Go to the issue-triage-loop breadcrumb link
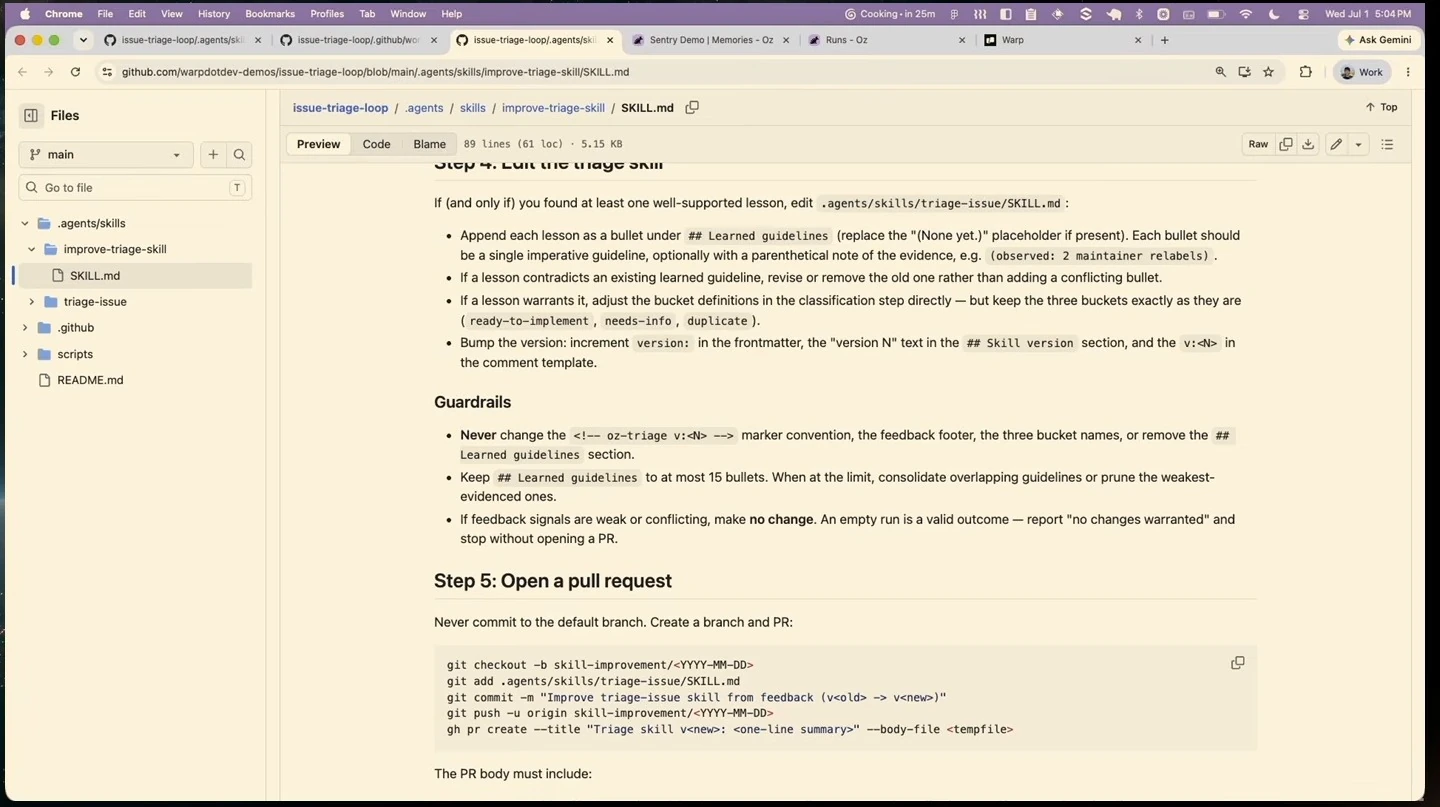 point(340,108)
